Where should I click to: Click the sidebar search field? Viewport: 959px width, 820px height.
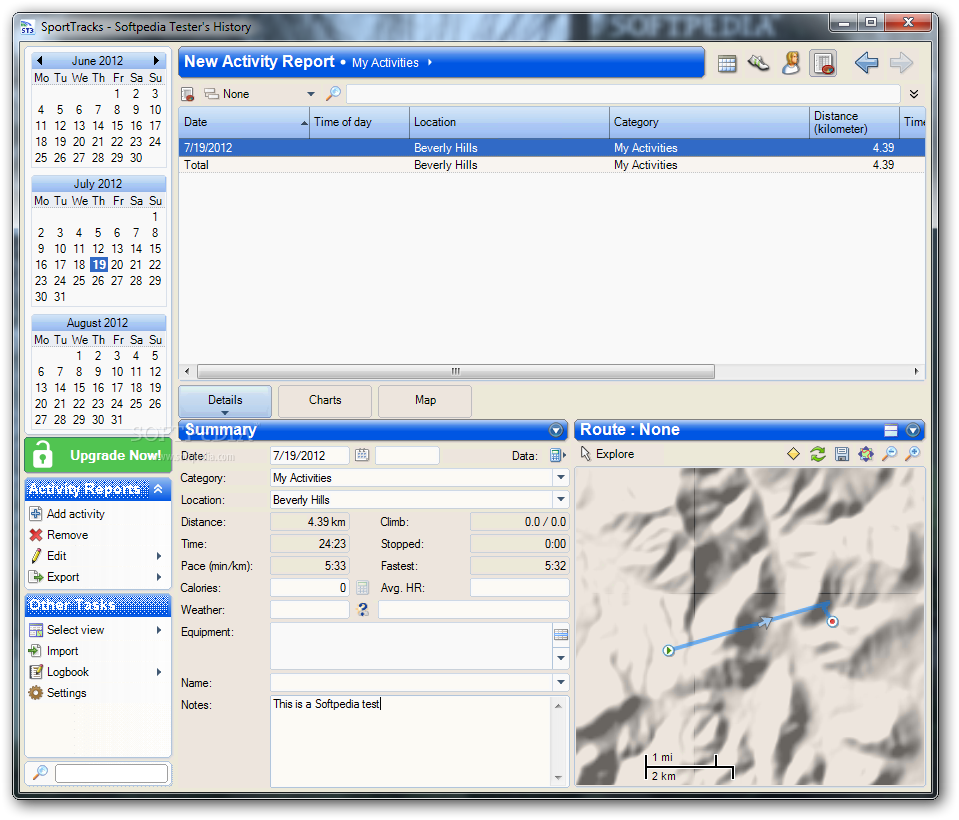coord(111,773)
